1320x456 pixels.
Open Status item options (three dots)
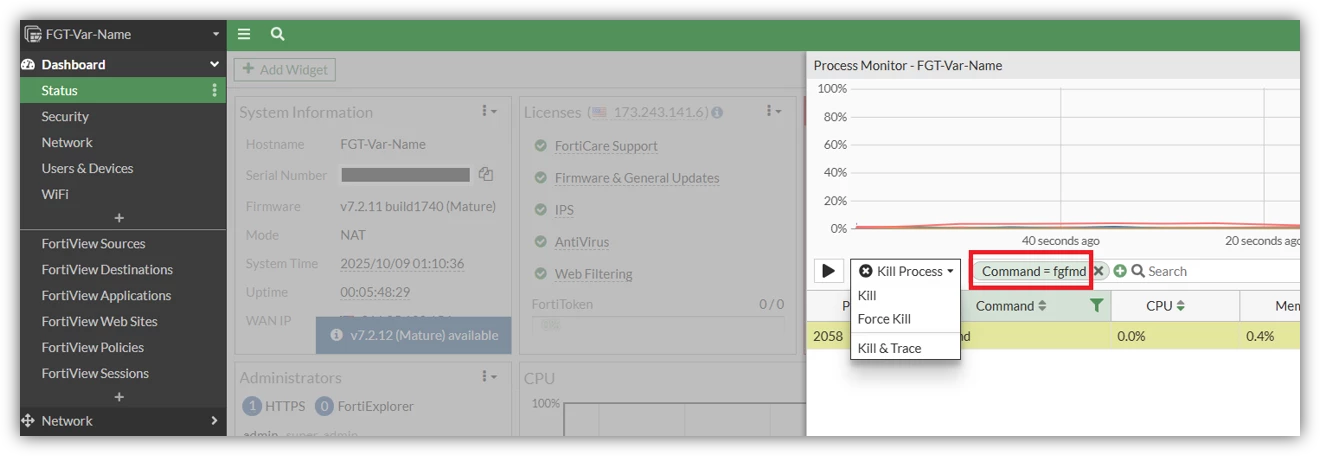214,90
